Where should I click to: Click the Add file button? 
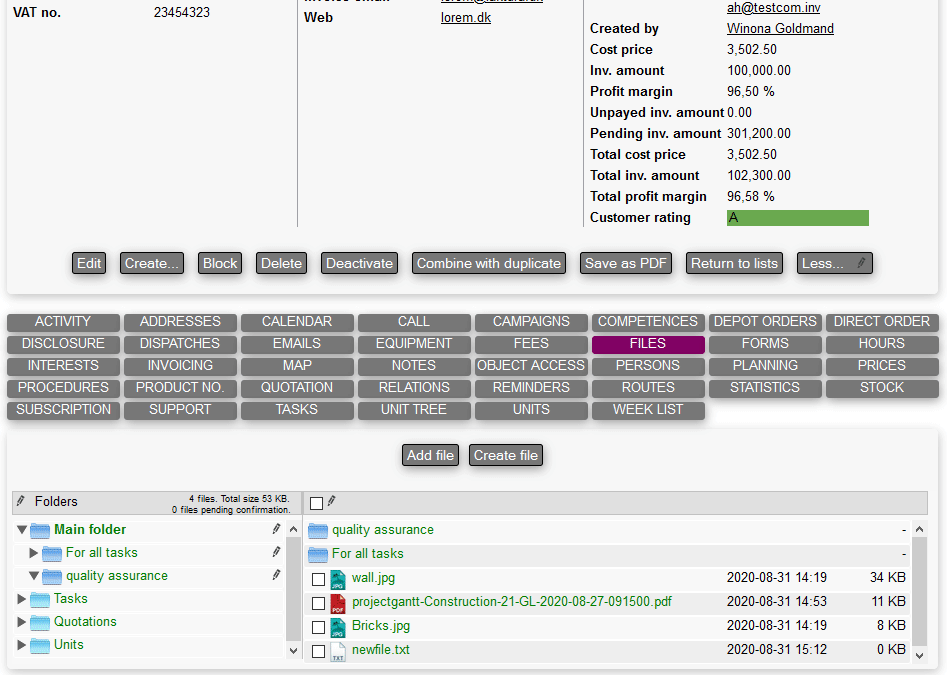tap(431, 455)
